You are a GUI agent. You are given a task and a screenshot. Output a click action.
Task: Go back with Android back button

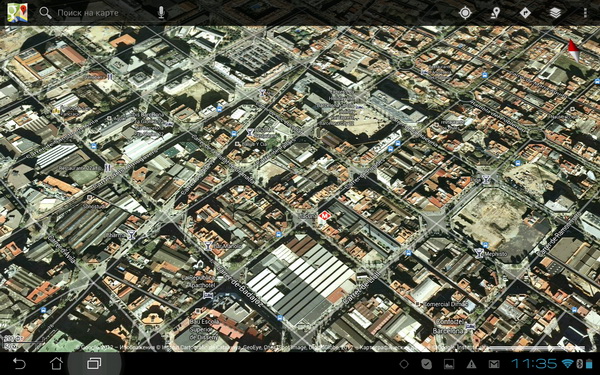click(x=19, y=363)
